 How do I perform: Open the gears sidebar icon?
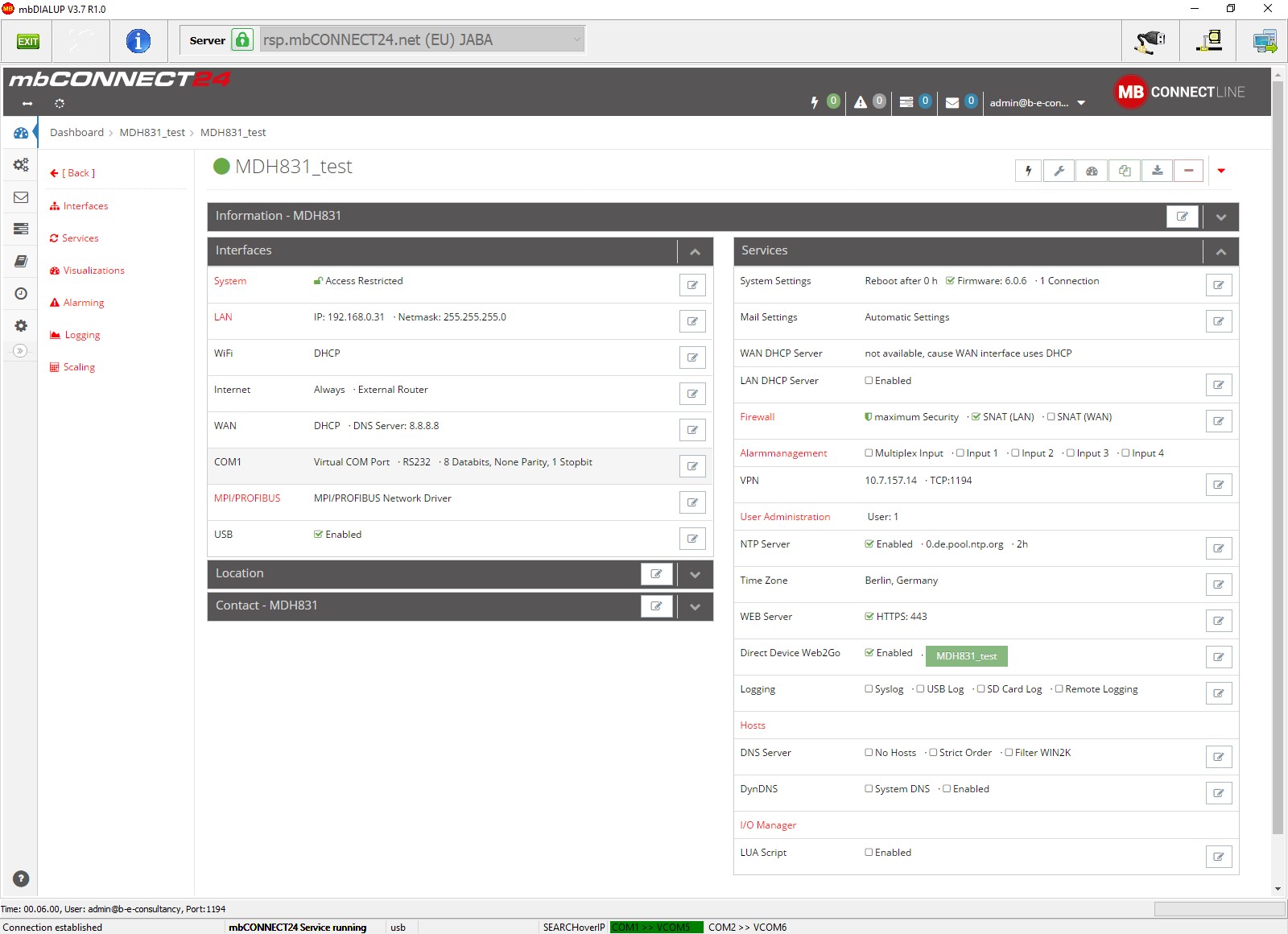coord(21,165)
